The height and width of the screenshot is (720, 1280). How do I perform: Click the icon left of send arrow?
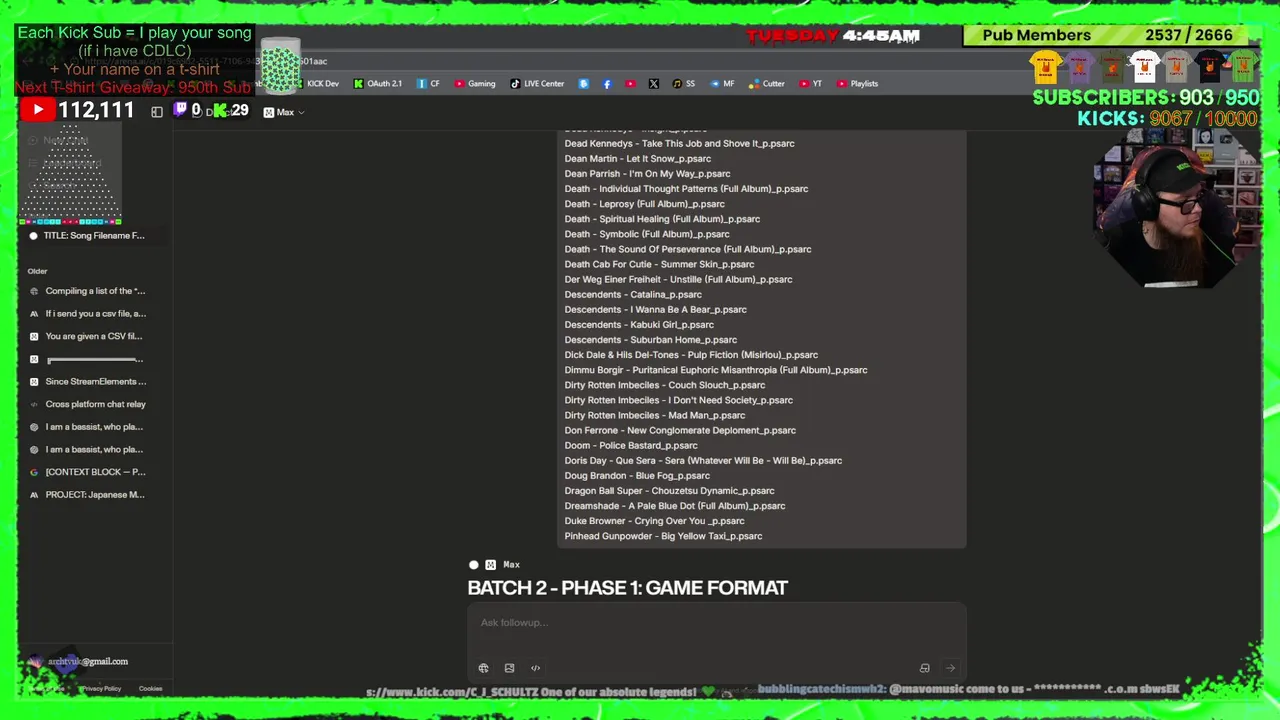pyautogui.click(x=925, y=668)
